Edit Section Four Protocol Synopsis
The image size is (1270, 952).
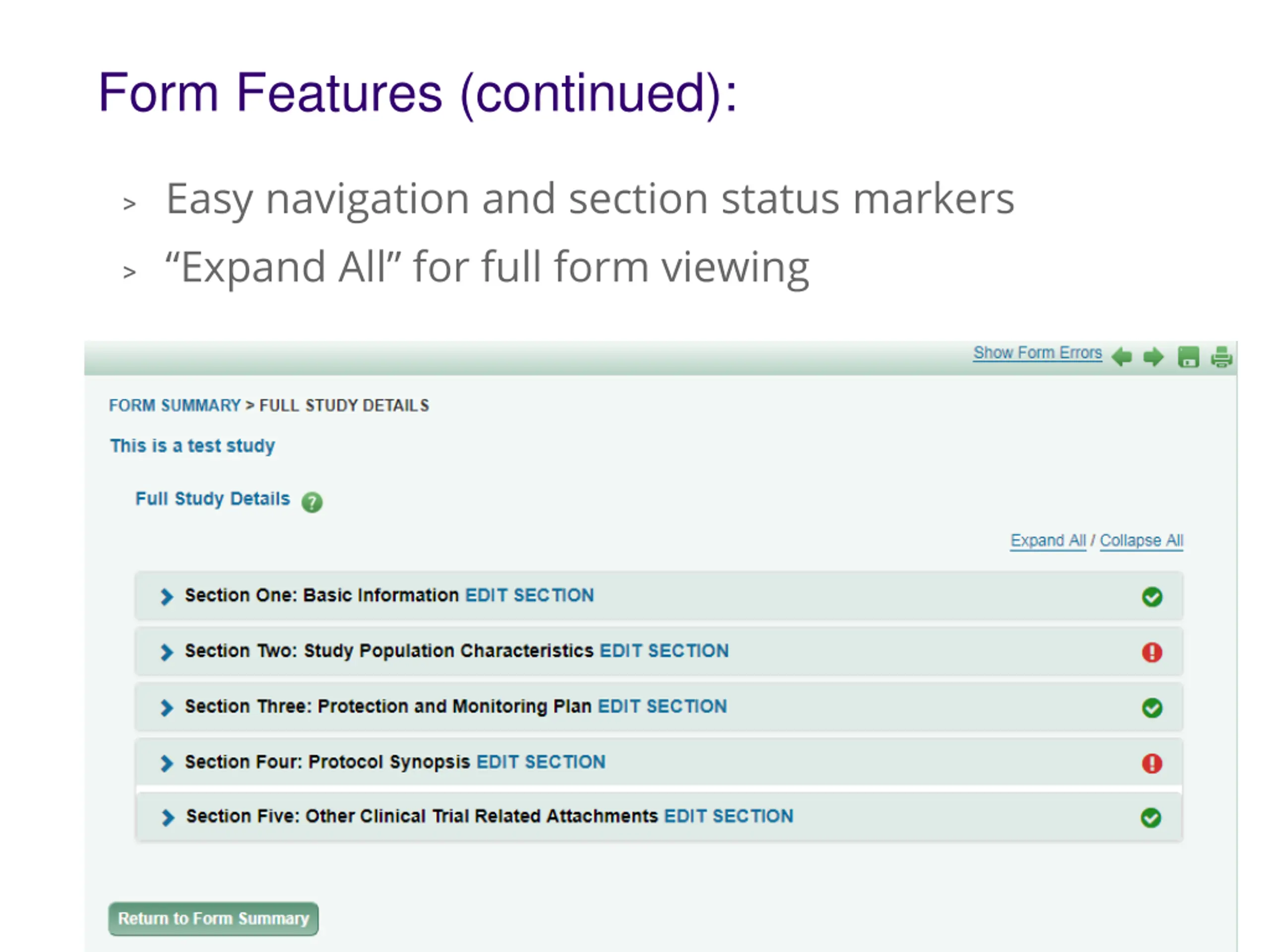(541, 762)
